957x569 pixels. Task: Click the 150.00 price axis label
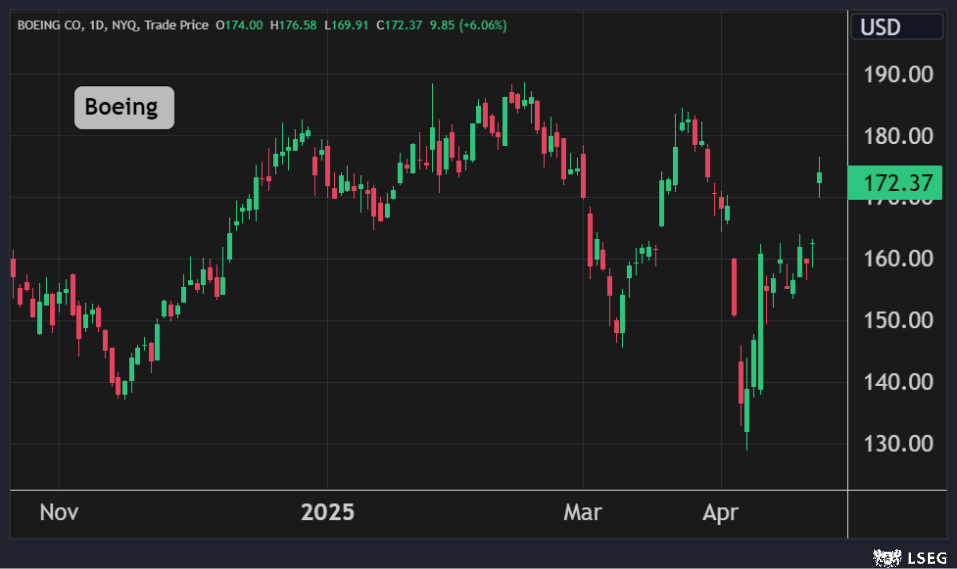pos(897,321)
